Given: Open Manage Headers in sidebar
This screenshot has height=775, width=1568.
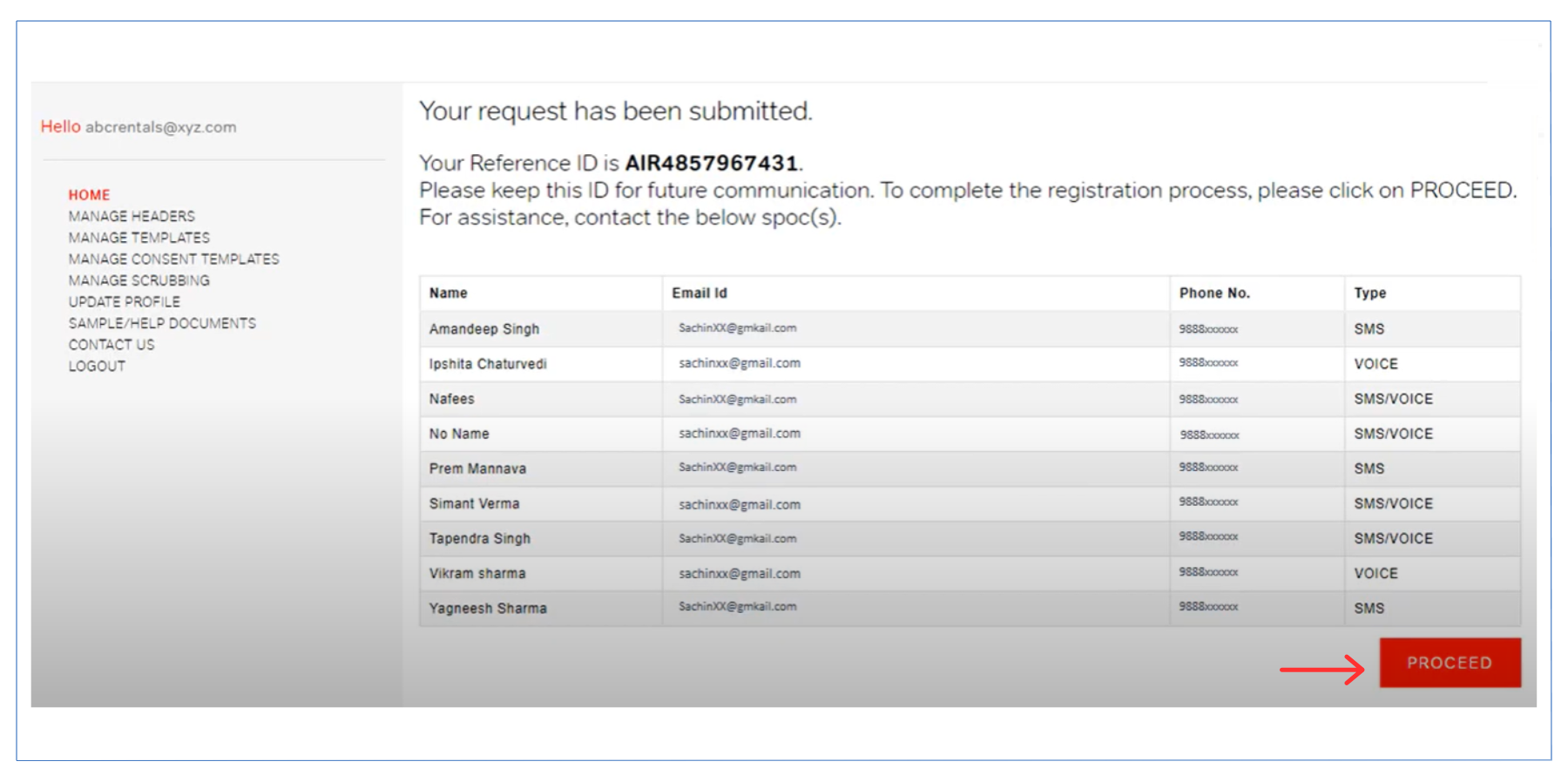Looking at the screenshot, I should [x=132, y=216].
